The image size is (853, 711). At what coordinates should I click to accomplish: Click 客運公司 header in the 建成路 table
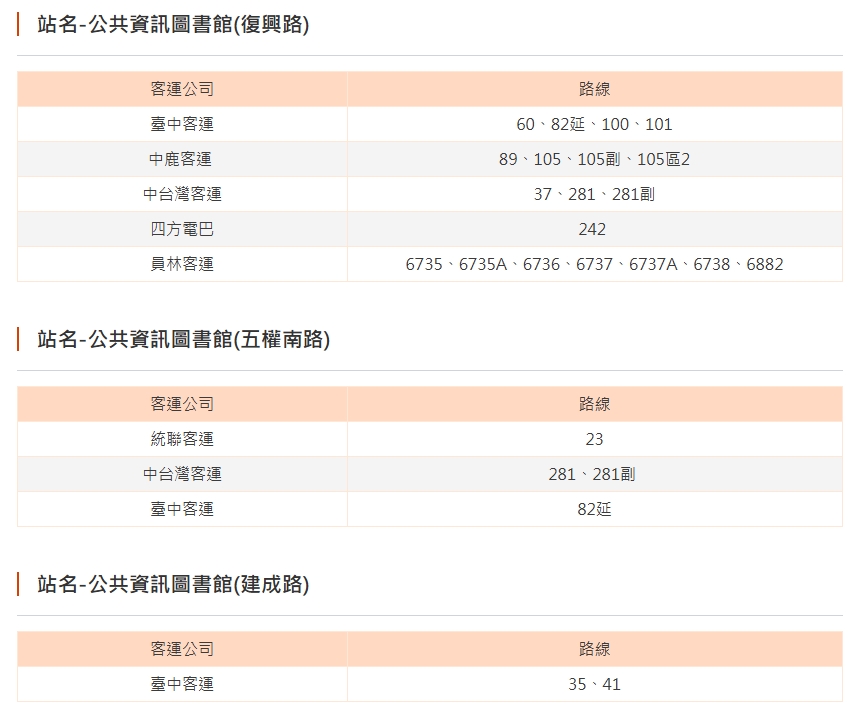(x=182, y=649)
